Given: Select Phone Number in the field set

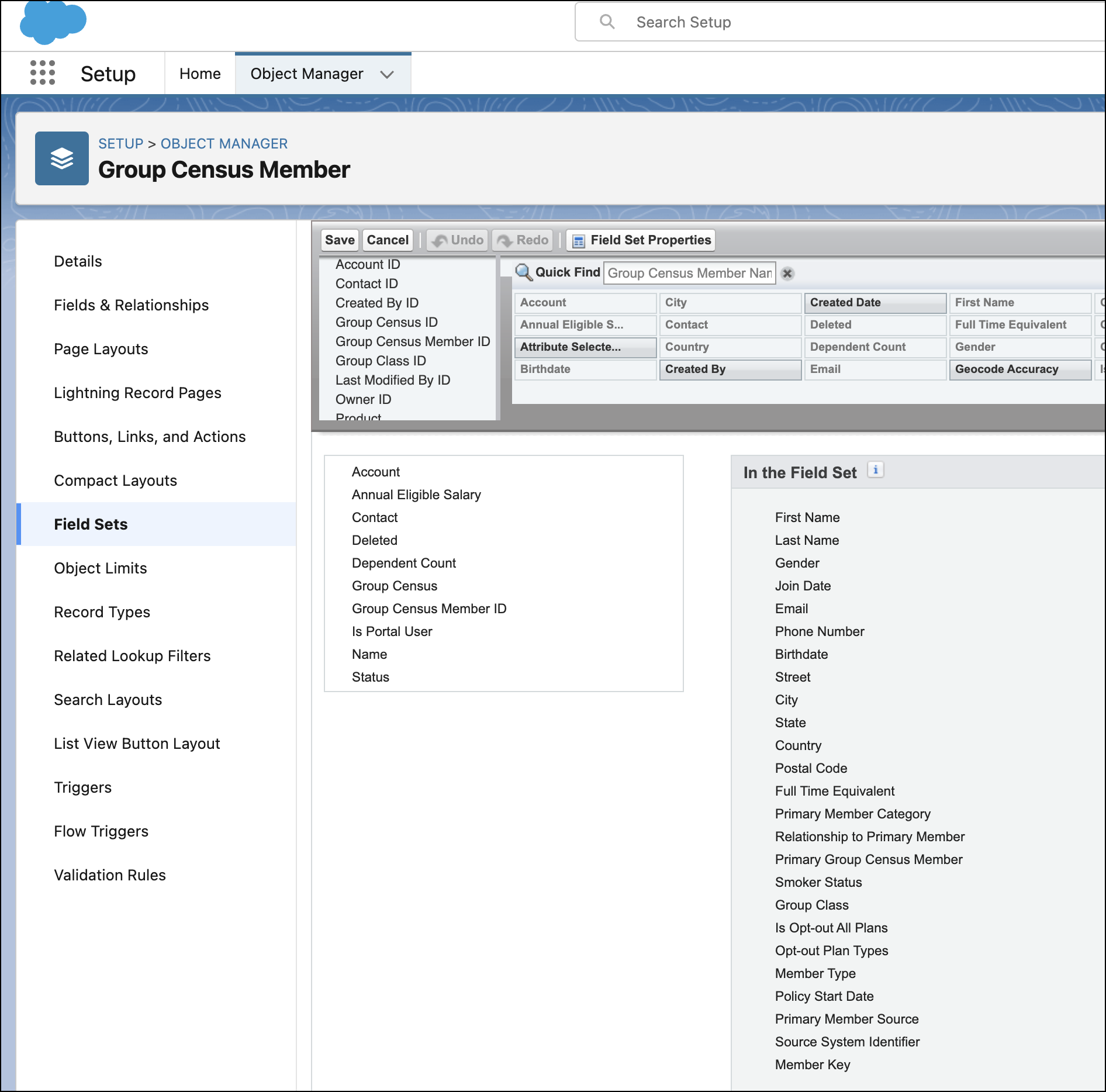Looking at the screenshot, I should click(x=820, y=631).
